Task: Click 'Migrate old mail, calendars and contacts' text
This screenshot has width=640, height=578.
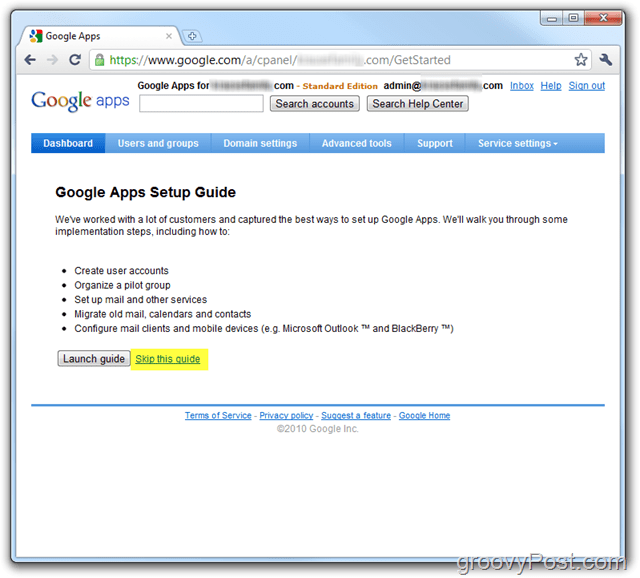Action: click(162, 314)
